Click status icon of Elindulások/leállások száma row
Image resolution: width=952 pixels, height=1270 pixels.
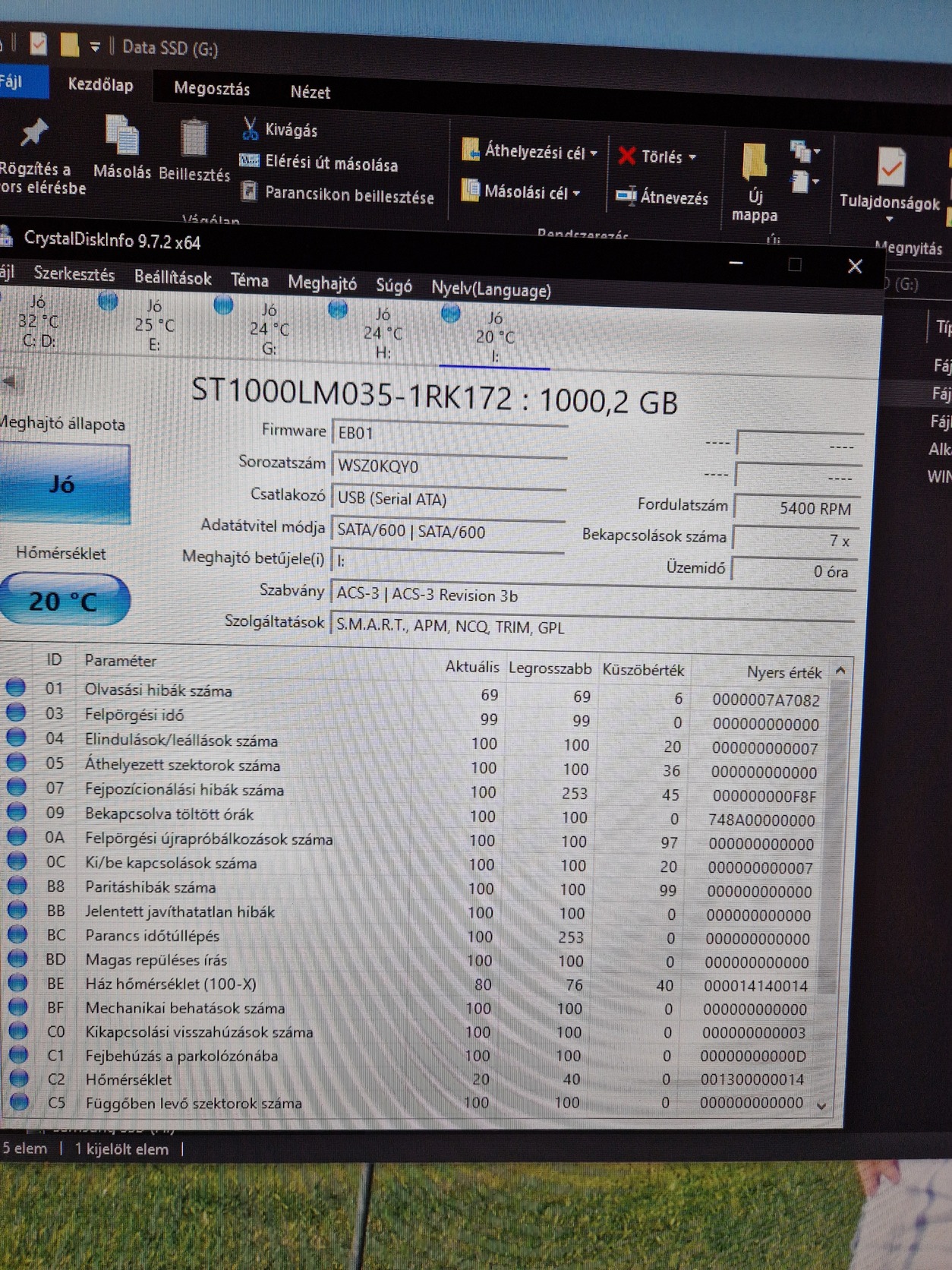[x=16, y=737]
